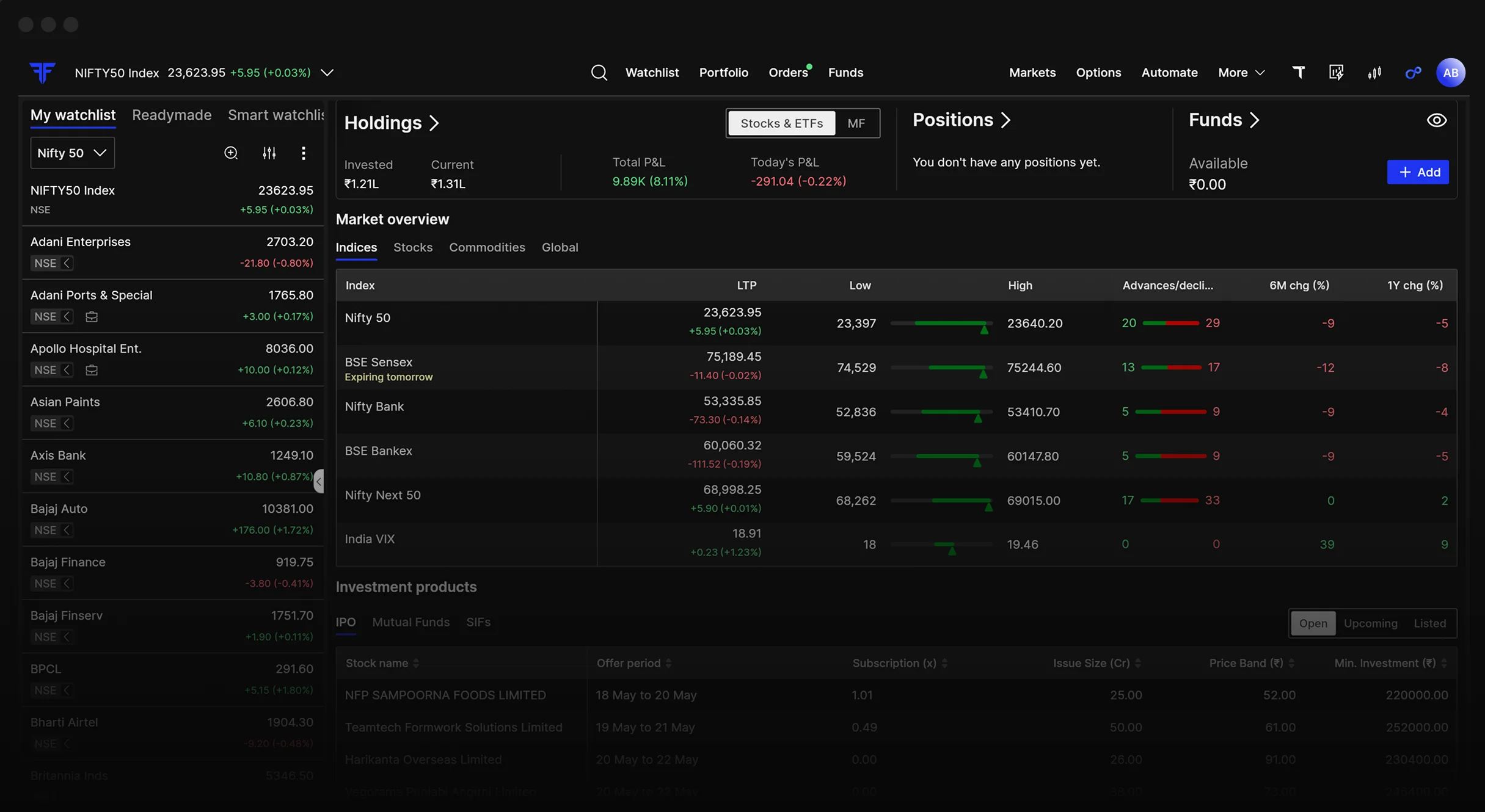The image size is (1485, 812).
Task: Open the search magnifier icon
Action: coord(599,73)
